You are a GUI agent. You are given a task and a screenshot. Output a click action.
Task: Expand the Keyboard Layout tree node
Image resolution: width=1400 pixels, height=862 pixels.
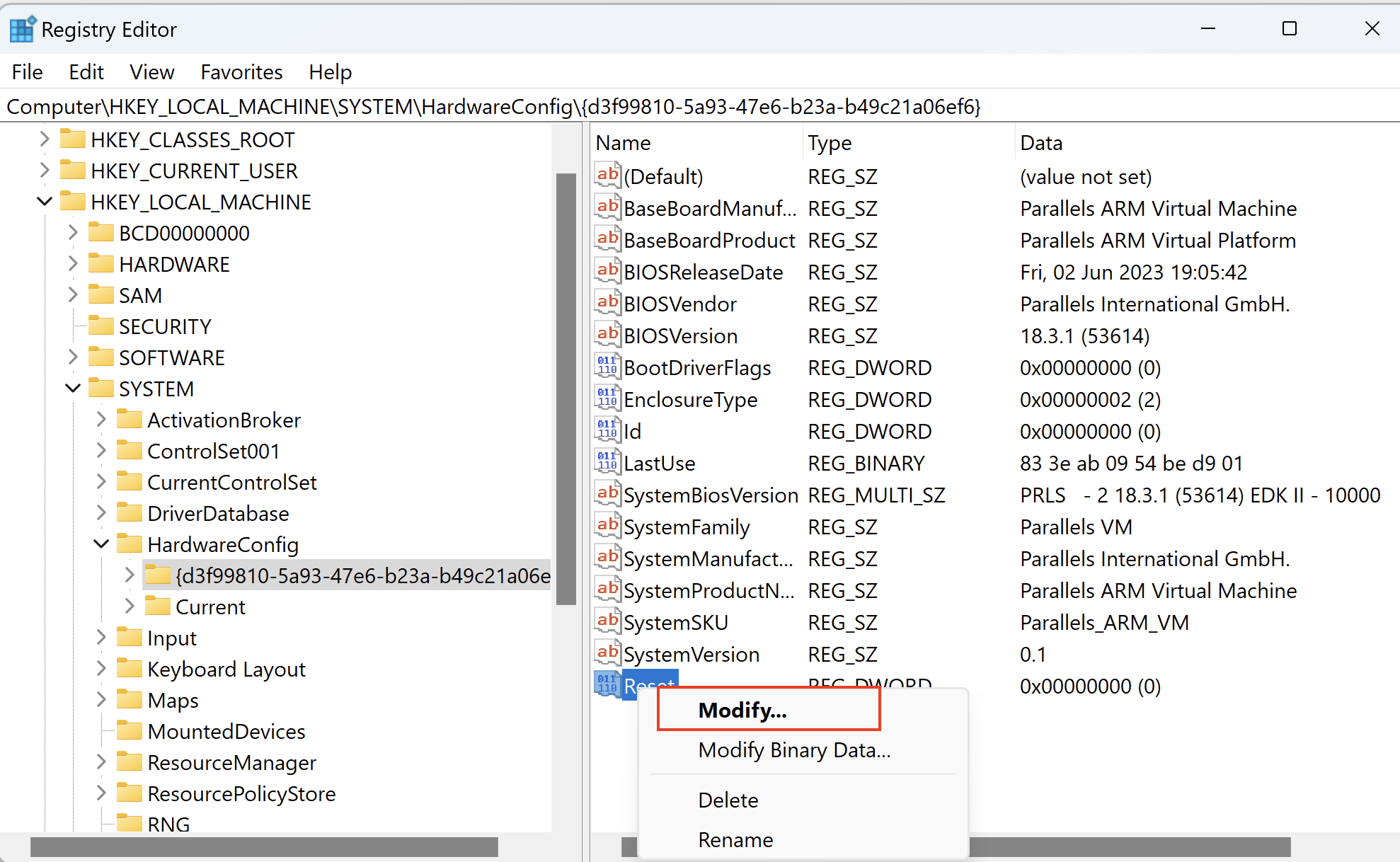pos(101,668)
